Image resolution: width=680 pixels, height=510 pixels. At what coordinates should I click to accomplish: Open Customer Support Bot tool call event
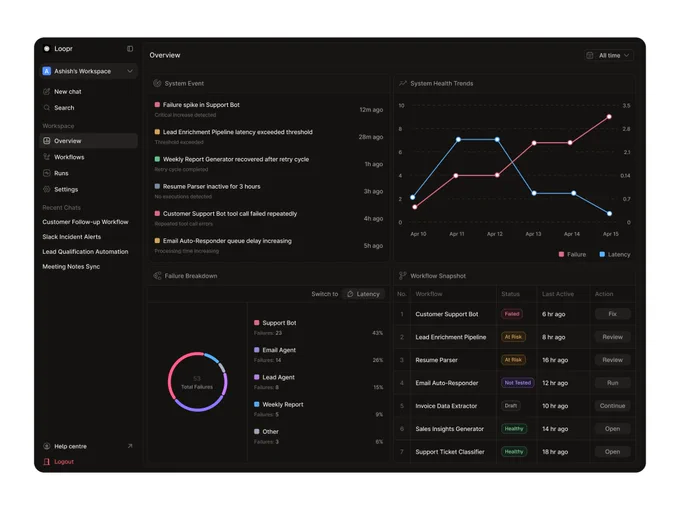268,219
